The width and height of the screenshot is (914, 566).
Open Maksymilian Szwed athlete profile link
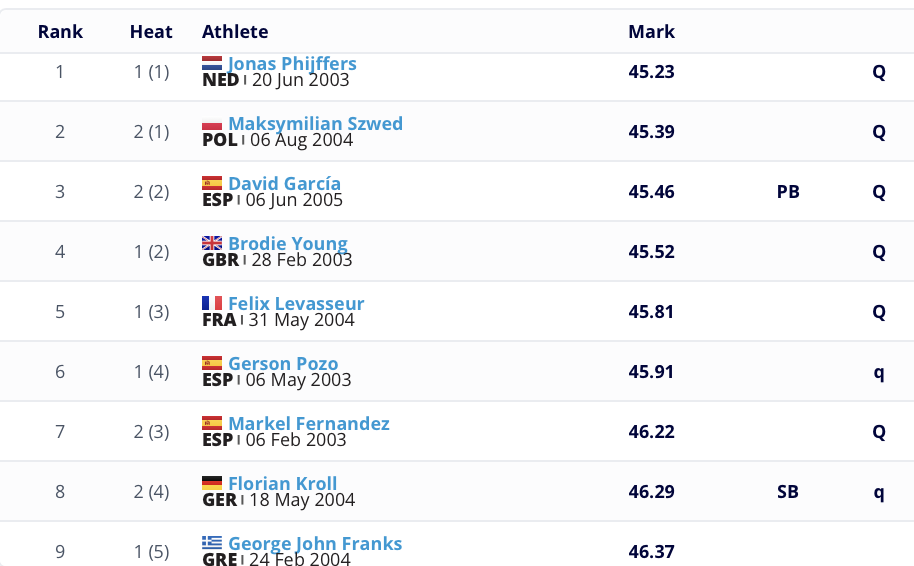click(315, 124)
